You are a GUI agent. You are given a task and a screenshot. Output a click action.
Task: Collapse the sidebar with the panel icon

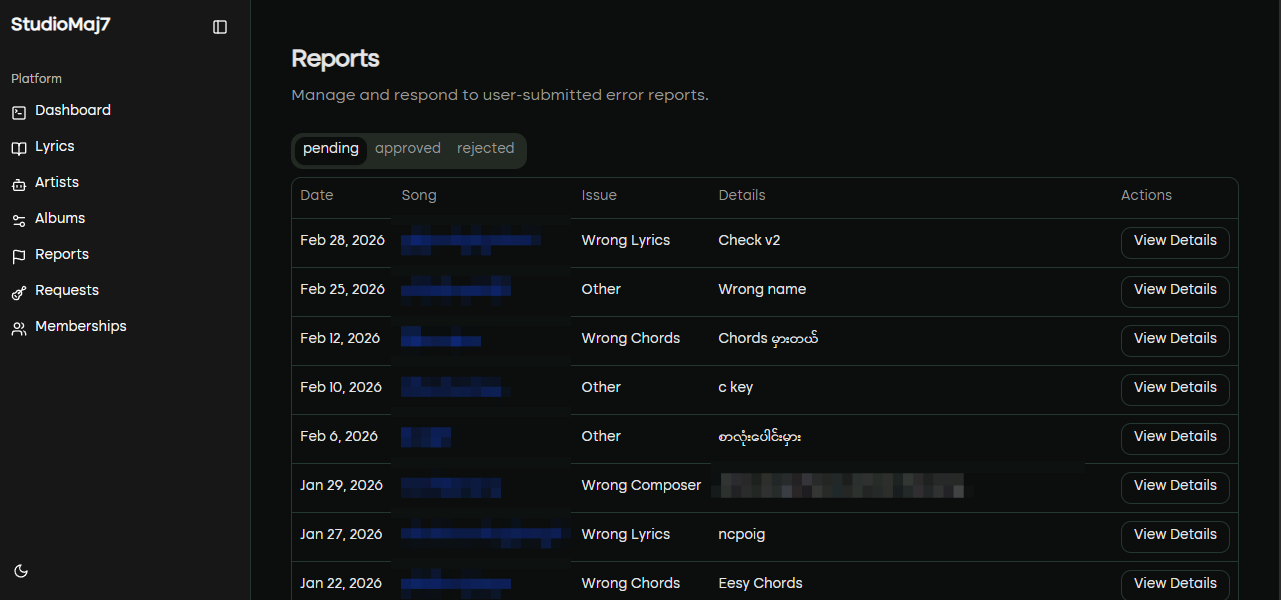220,26
